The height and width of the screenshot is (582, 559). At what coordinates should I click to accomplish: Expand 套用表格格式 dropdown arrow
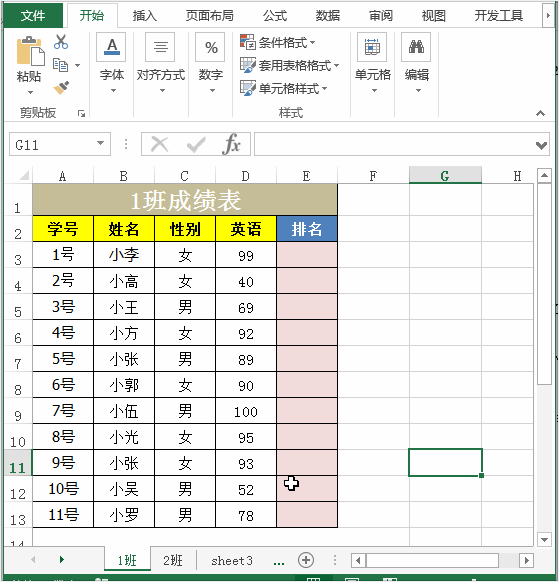click(x=336, y=66)
